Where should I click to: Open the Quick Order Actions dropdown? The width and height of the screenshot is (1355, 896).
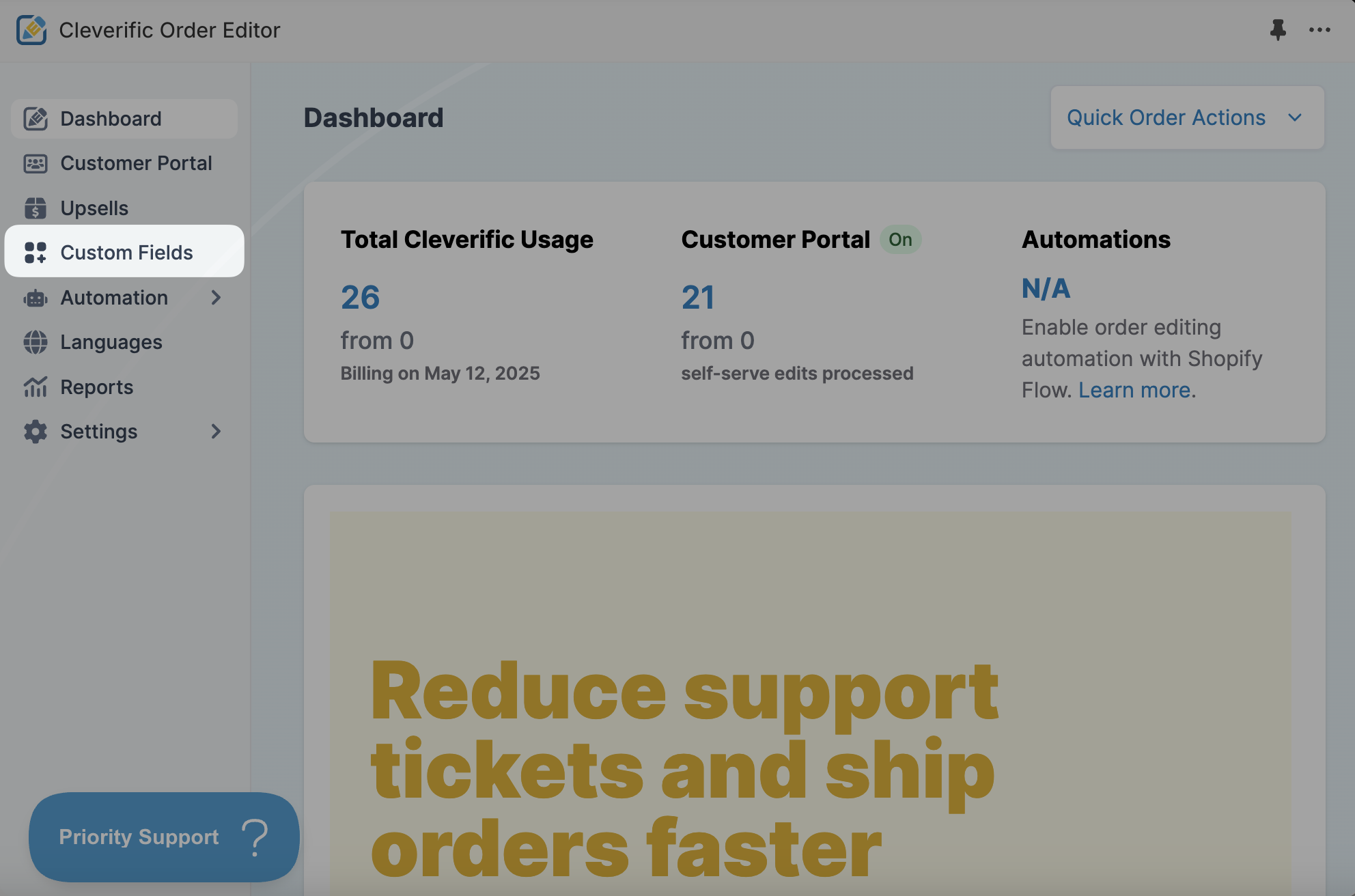(x=1187, y=117)
